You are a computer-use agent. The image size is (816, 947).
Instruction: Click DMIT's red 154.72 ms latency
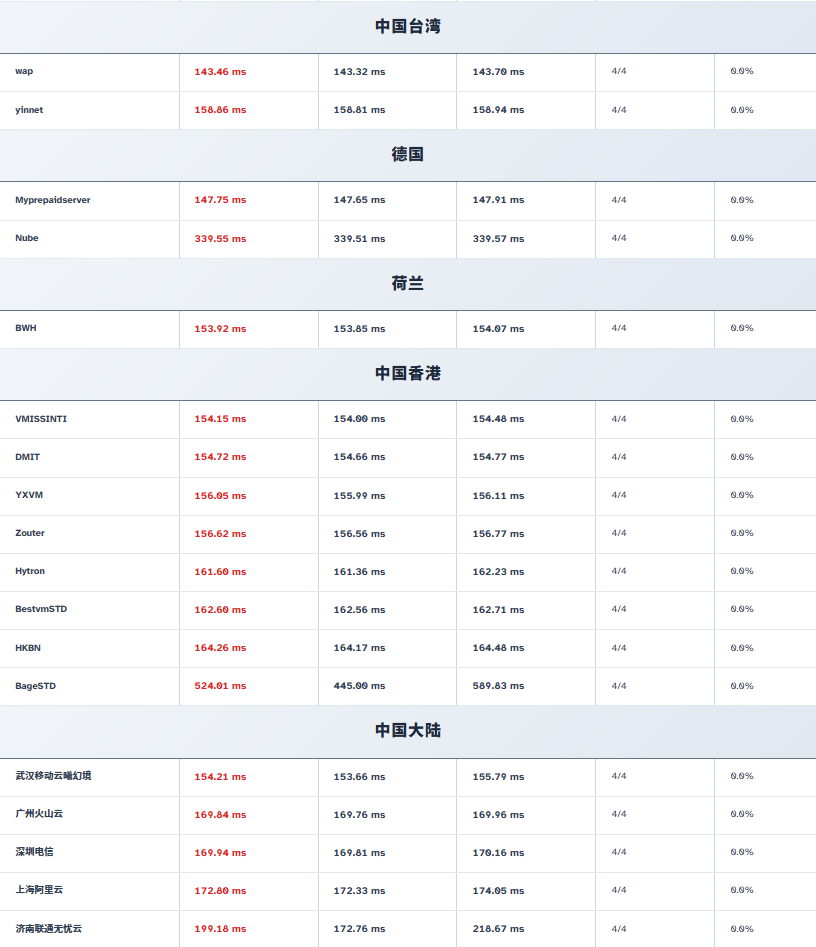click(220, 457)
